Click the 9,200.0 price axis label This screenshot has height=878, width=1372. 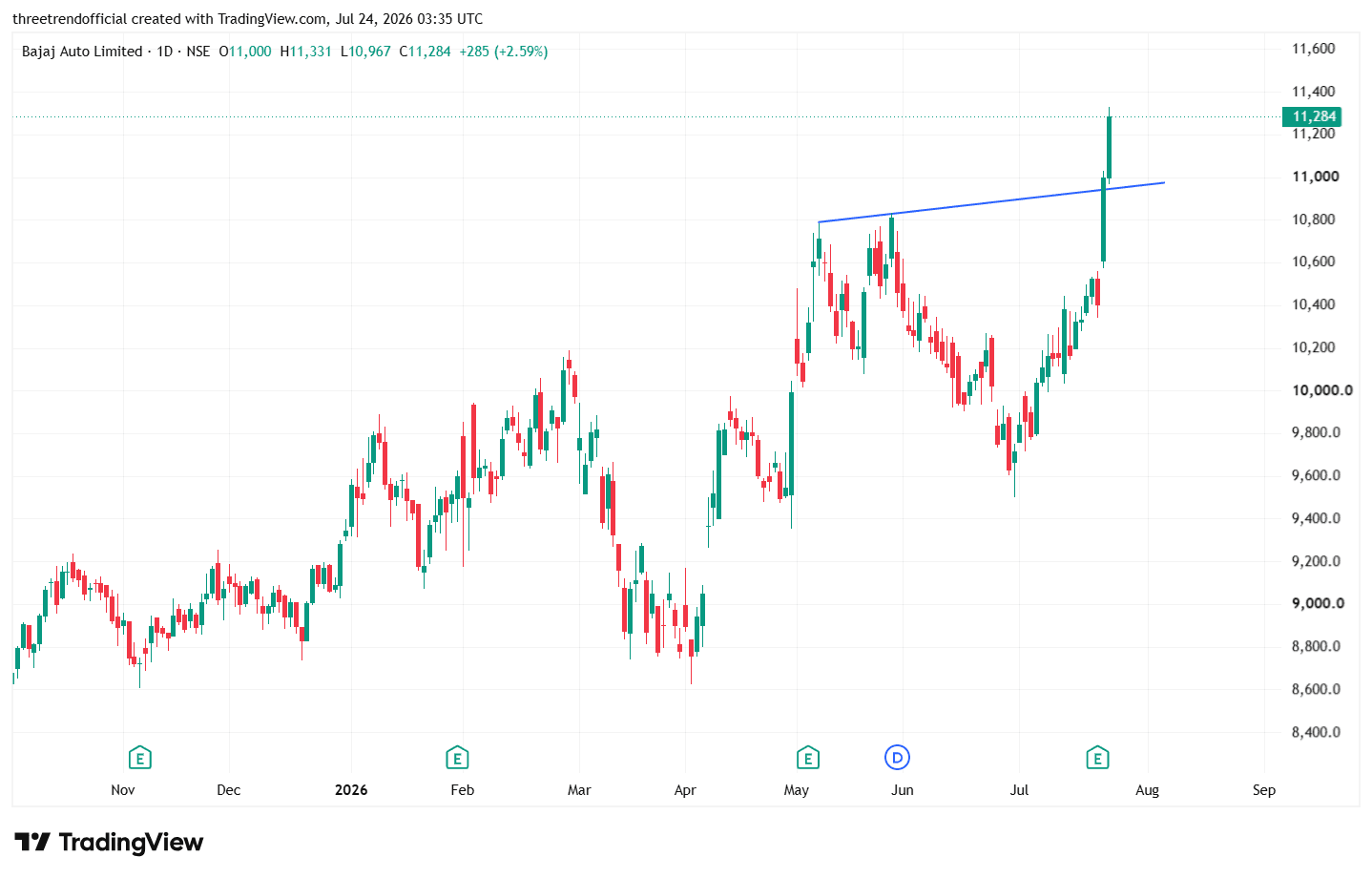[x=1316, y=561]
